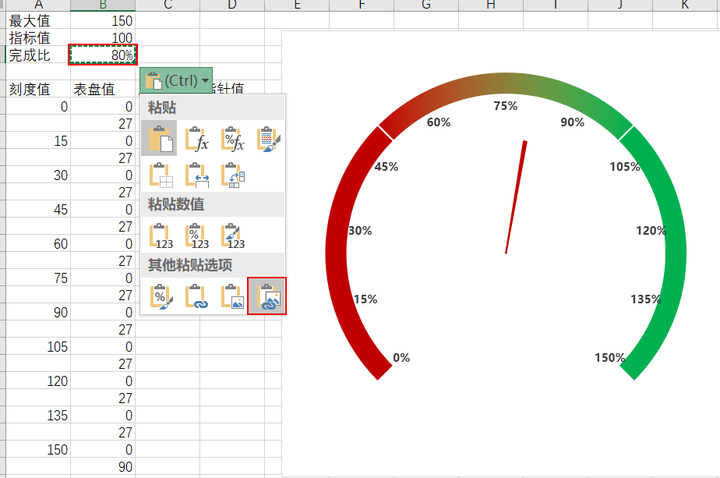Select the 刻度值 header cell
Screen dimensions: 720x478
38,89
